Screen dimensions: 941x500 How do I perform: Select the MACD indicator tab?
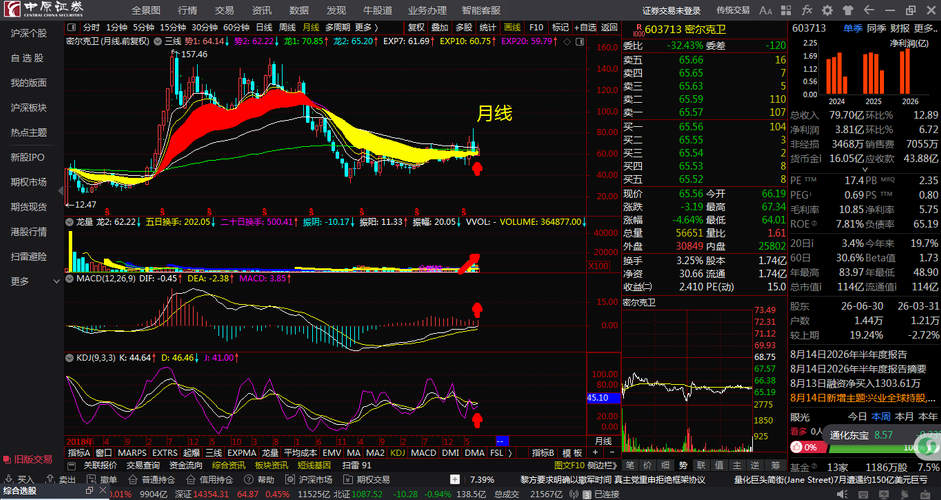point(424,453)
